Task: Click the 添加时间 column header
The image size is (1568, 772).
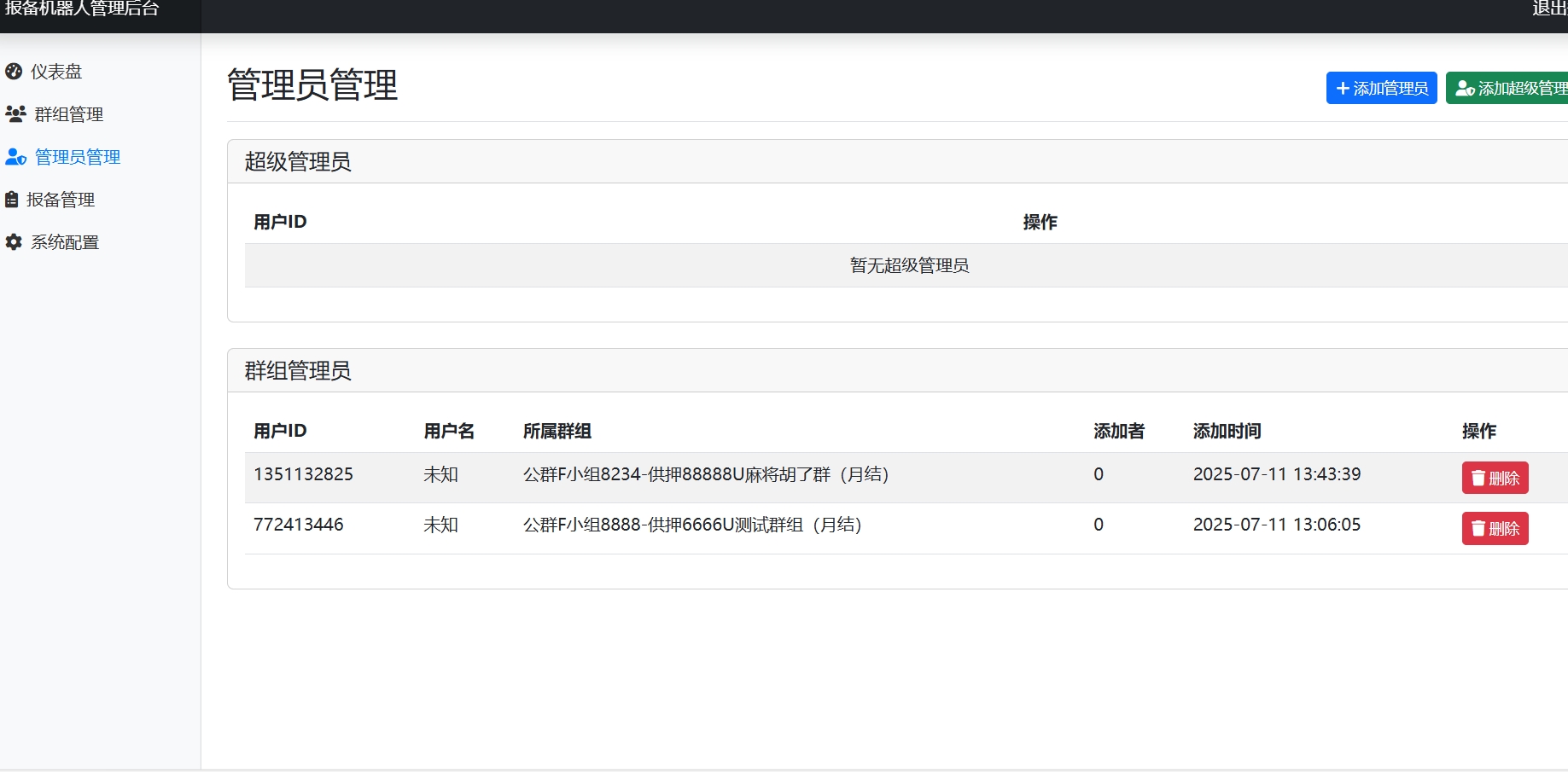Action: 1227,431
